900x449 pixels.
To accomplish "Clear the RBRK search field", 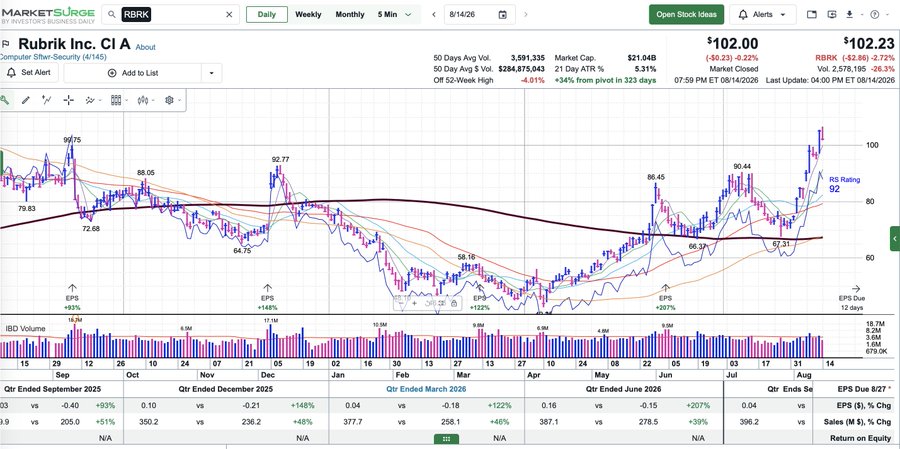I will click(x=229, y=14).
